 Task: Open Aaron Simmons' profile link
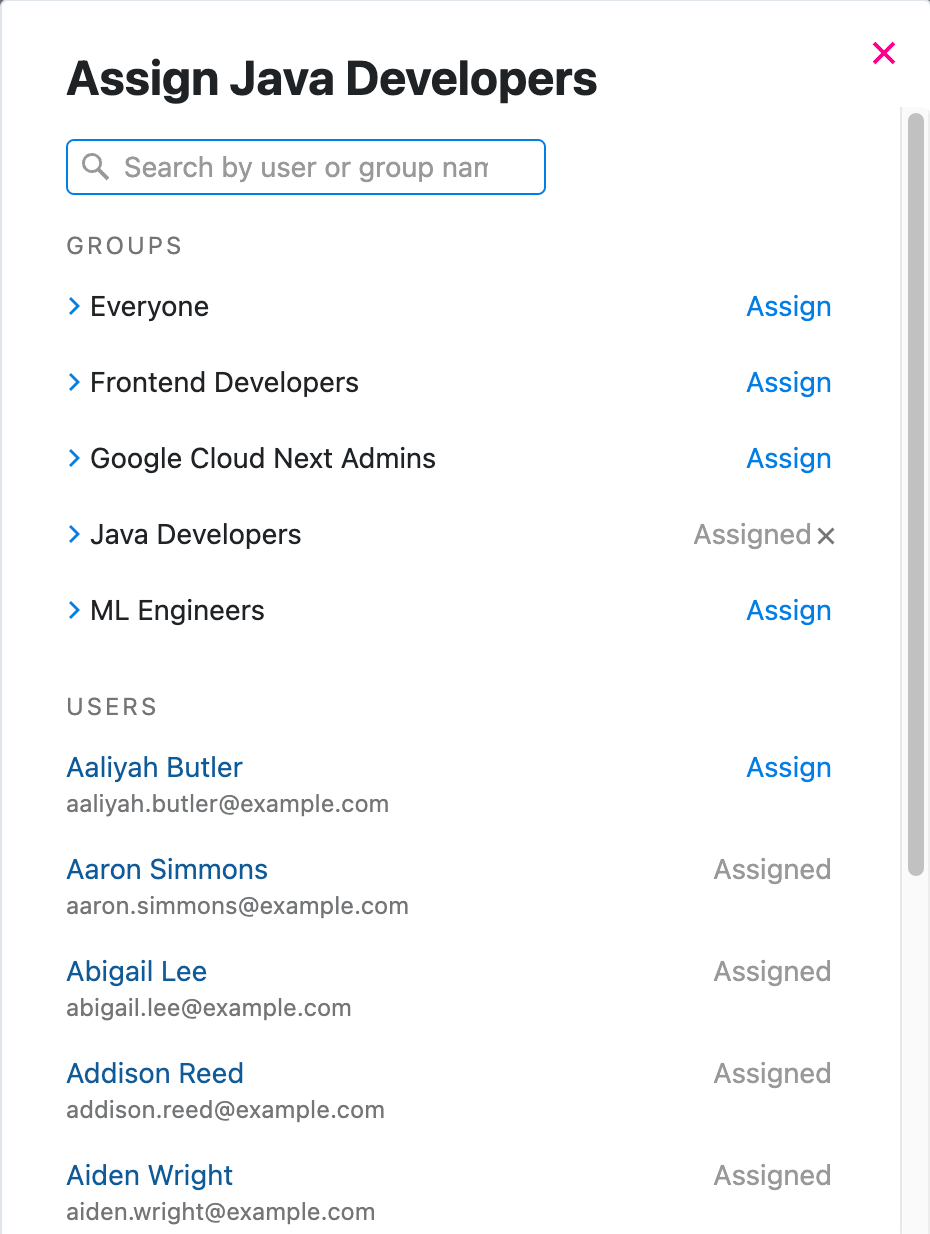pos(167,869)
